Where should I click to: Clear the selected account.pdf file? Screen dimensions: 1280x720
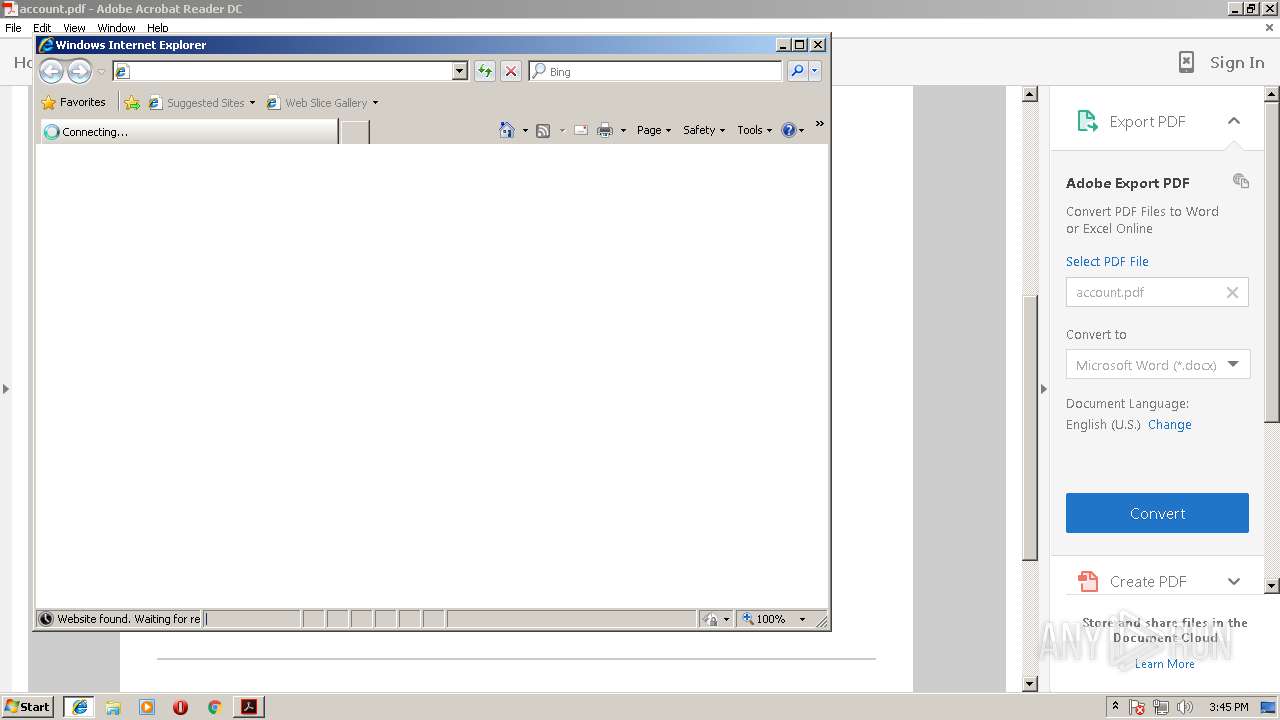(1232, 292)
